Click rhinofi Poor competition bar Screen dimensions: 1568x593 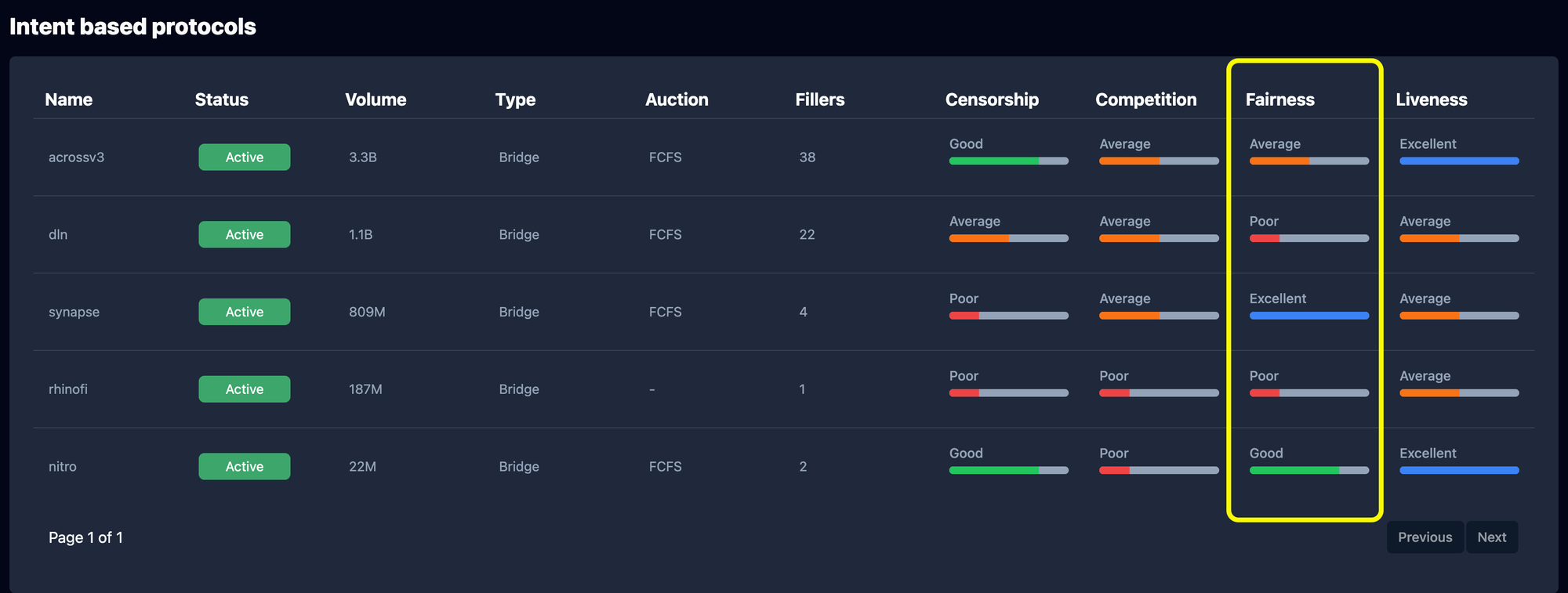pyautogui.click(x=1158, y=392)
